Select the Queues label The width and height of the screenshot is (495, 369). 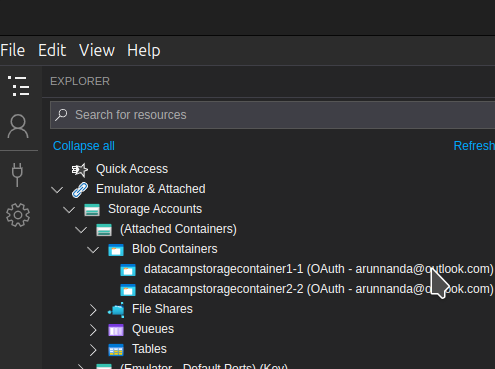coord(153,329)
